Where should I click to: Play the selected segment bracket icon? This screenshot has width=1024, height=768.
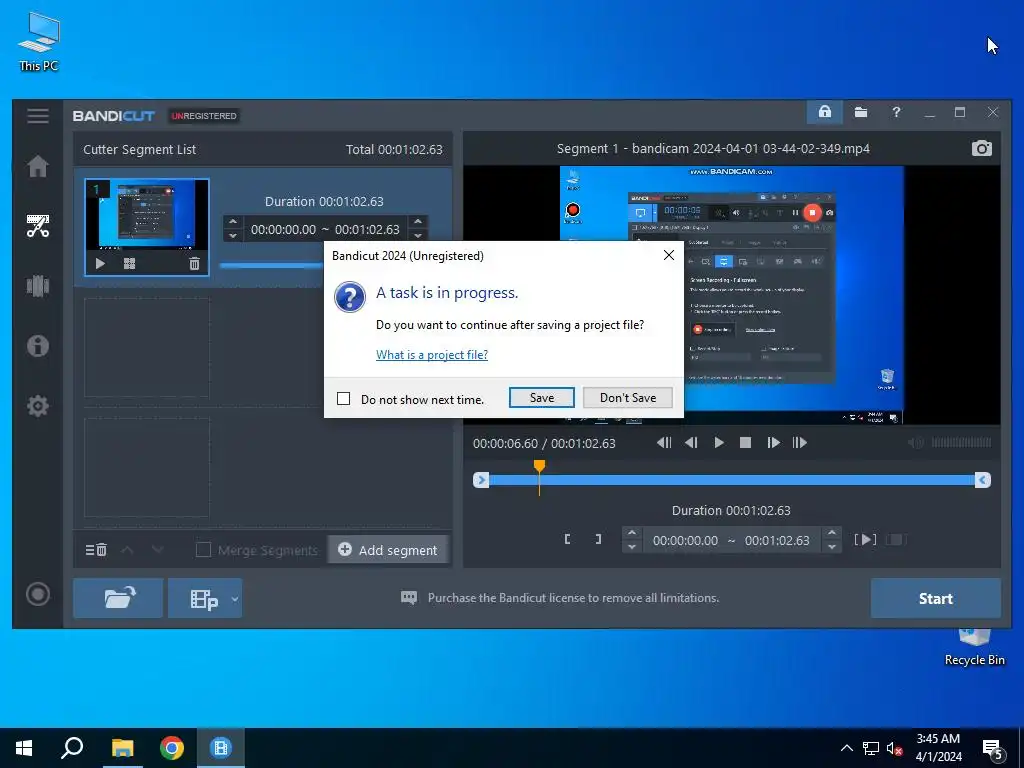coord(865,539)
